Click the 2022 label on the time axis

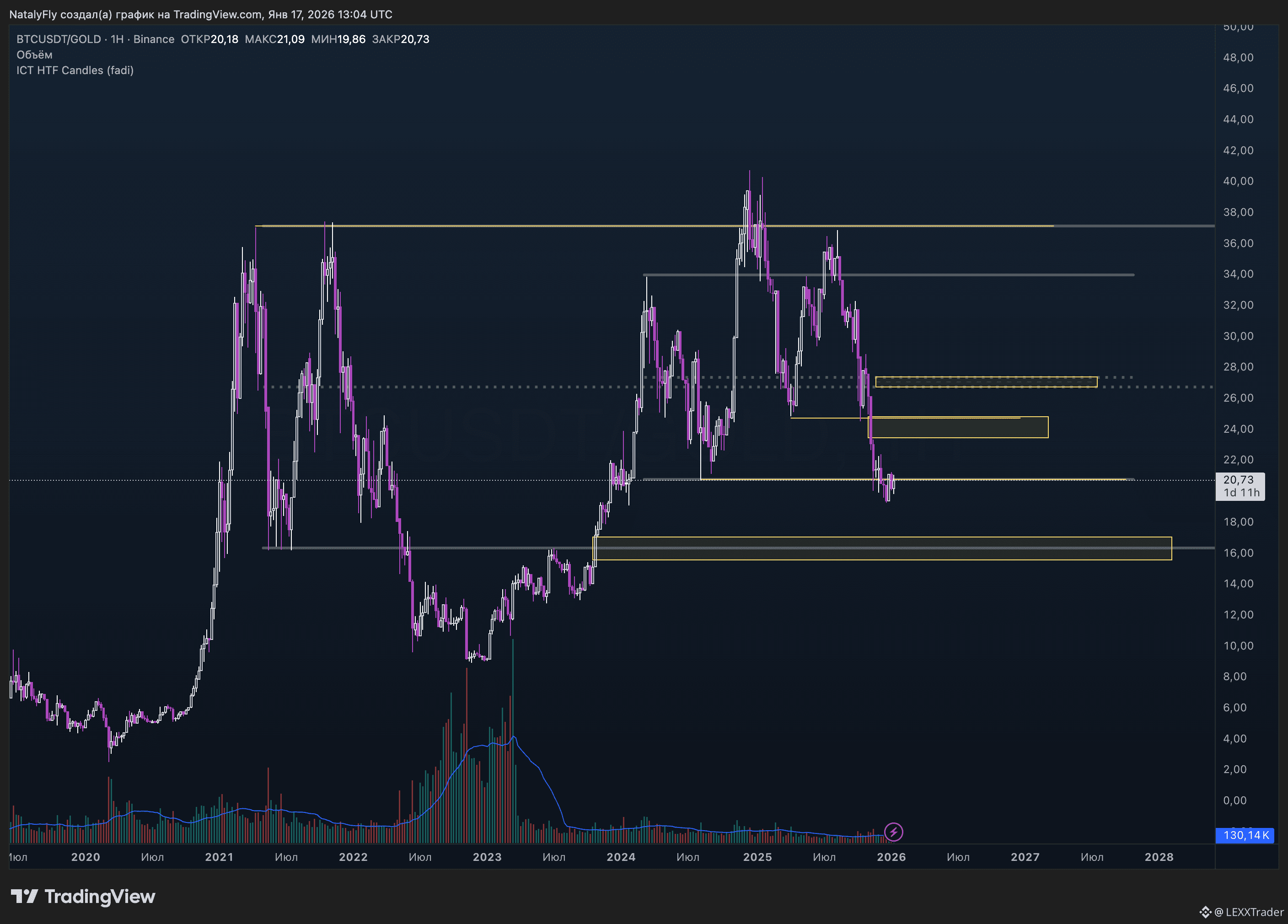(x=353, y=857)
